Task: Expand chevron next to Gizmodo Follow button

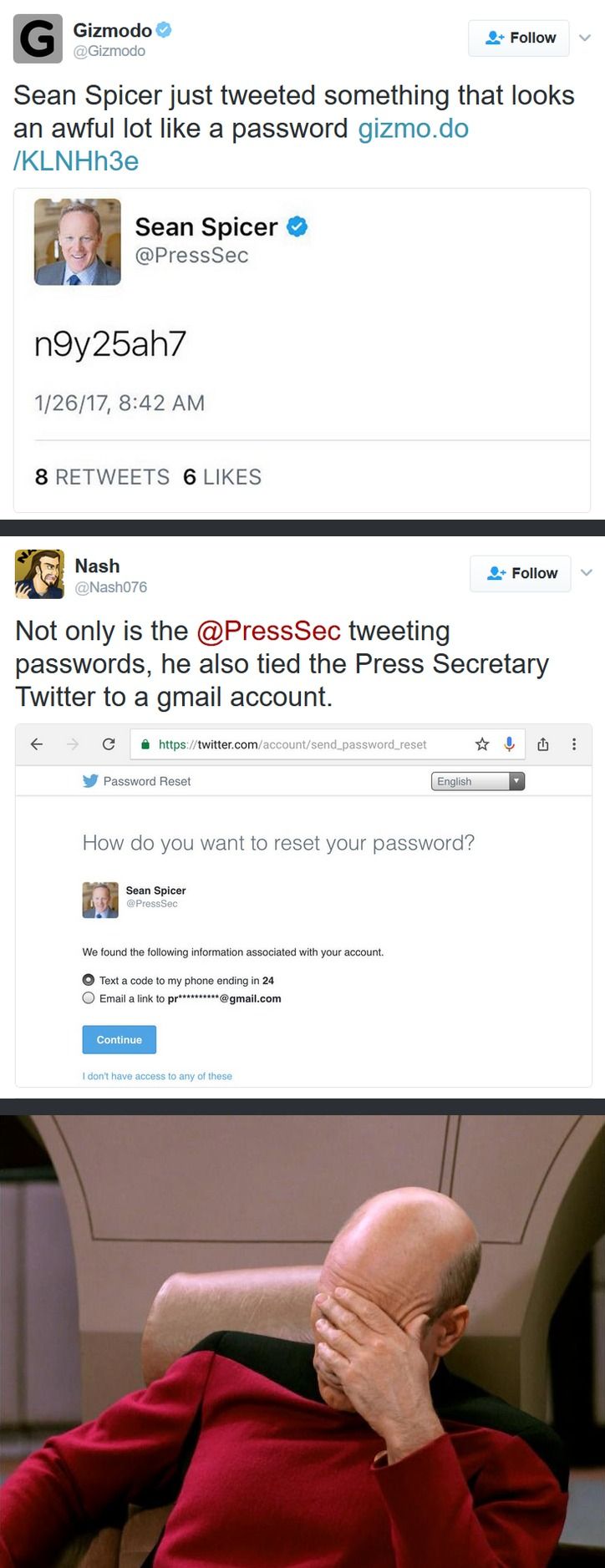Action: tap(585, 38)
